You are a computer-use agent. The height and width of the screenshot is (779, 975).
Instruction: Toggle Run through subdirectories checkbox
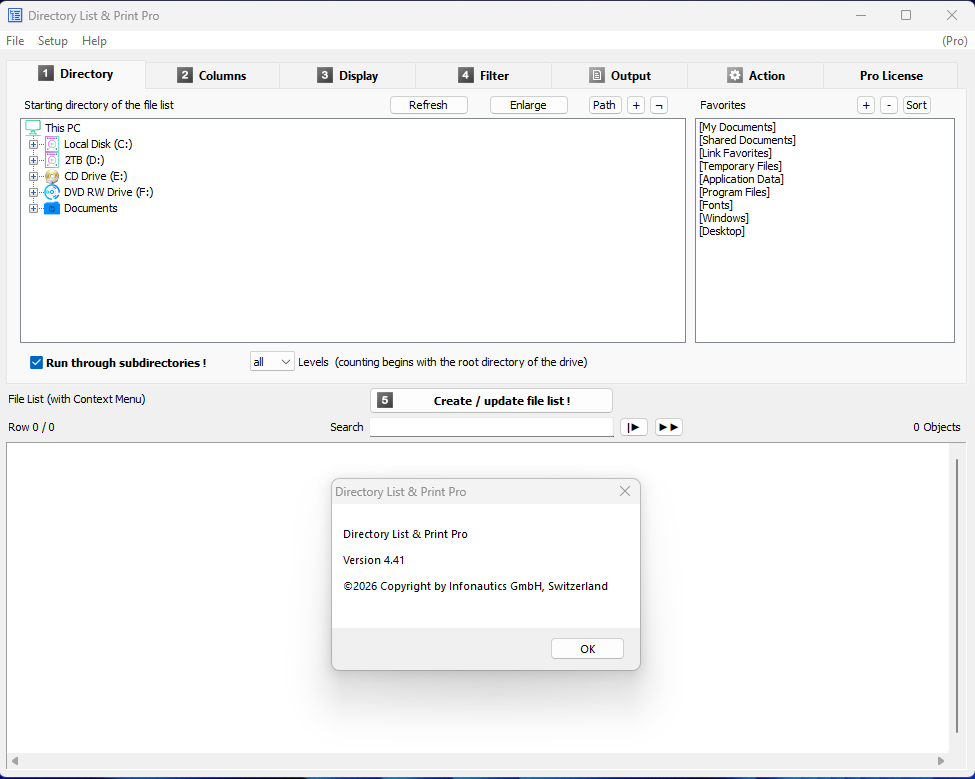pos(37,363)
